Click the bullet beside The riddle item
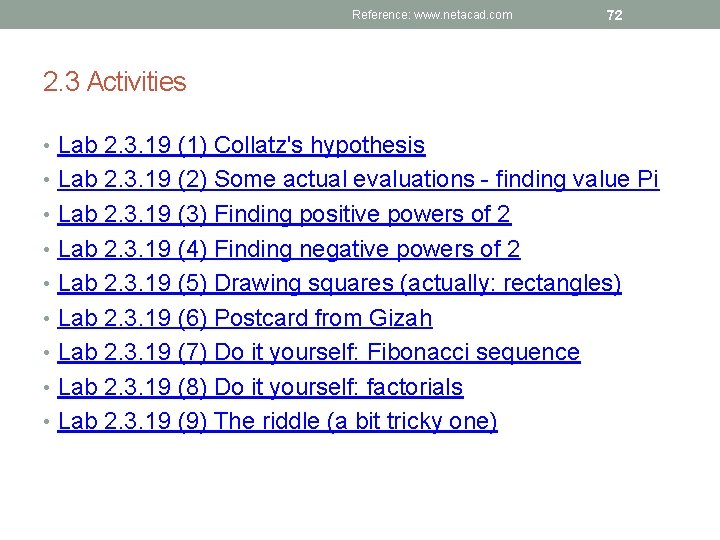 point(48,423)
